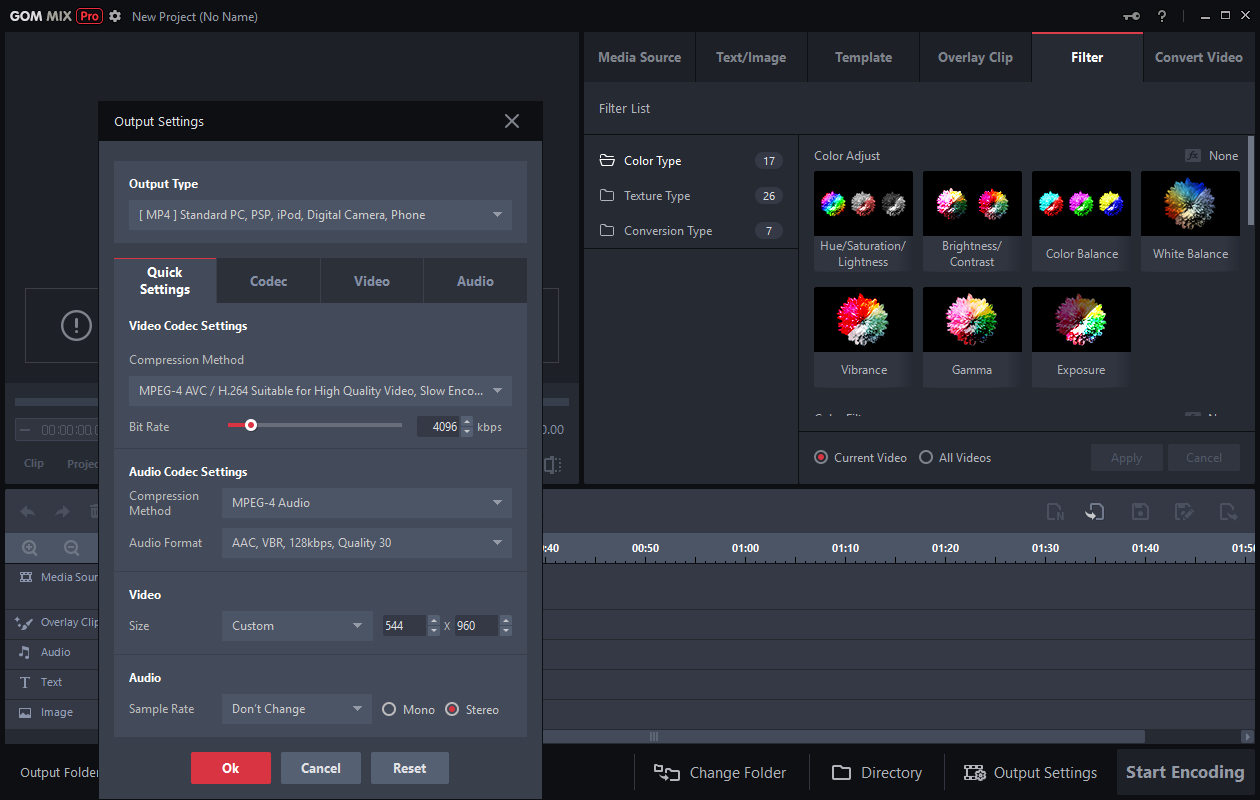
Task: Undo using the left arrow timeline icon
Action: pos(28,512)
